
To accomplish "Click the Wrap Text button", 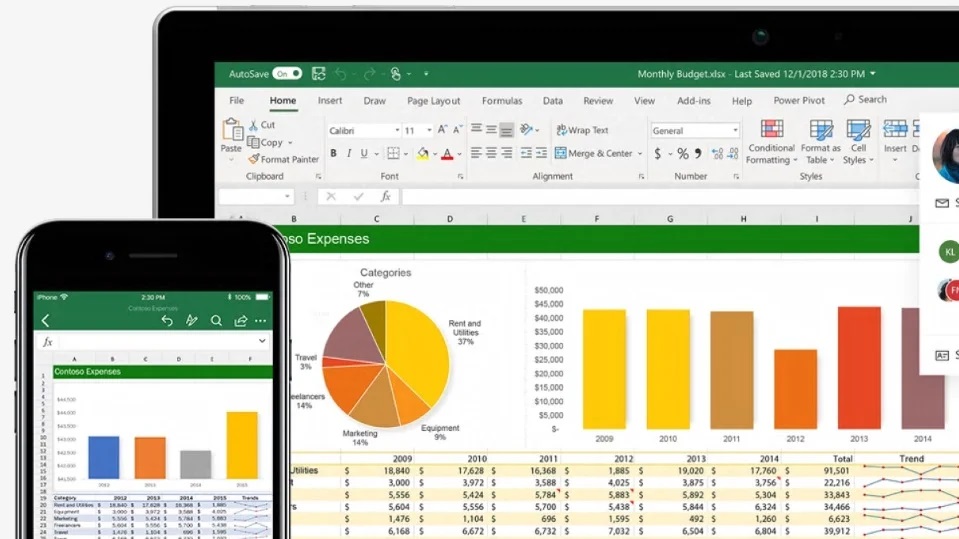I will [581, 130].
